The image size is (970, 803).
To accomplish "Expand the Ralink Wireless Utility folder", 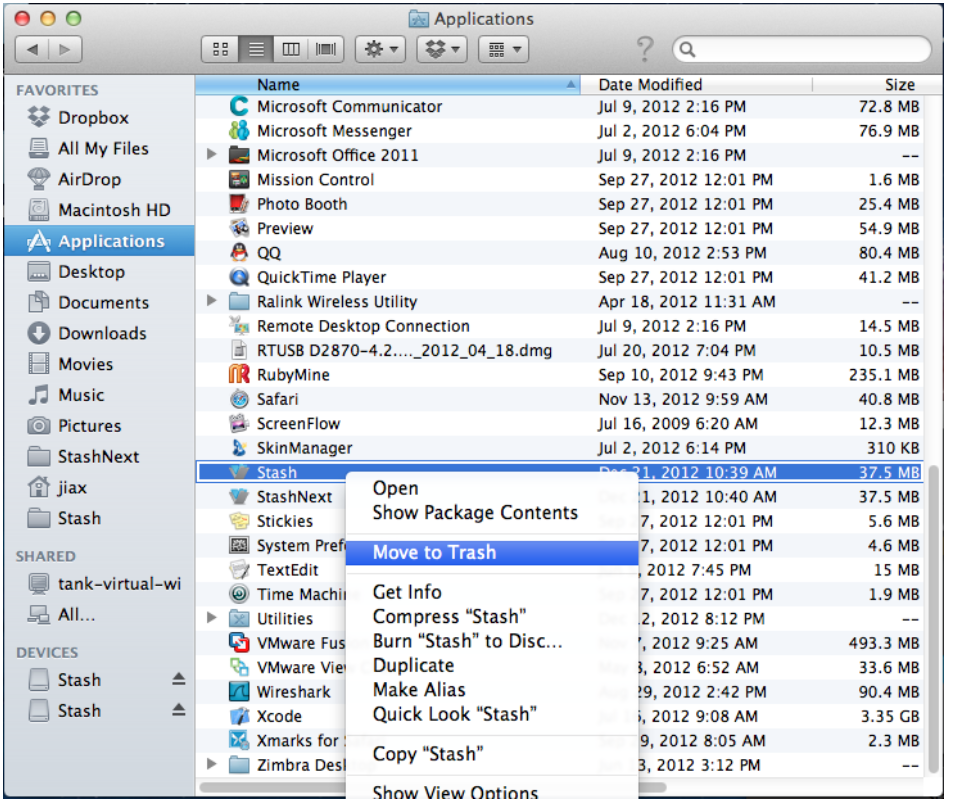I will tap(211, 301).
